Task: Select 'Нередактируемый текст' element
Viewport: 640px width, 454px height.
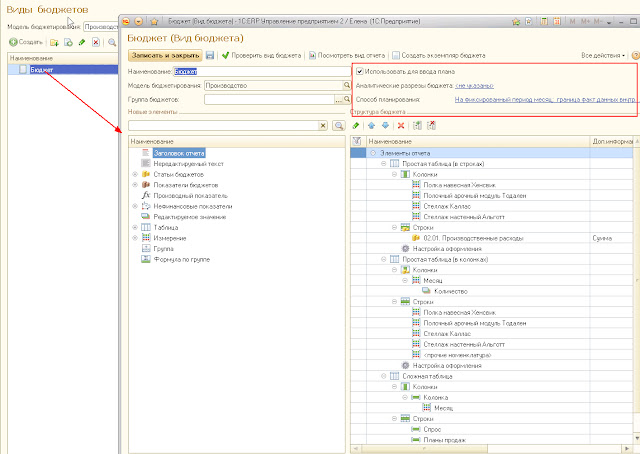Action: 189,164
